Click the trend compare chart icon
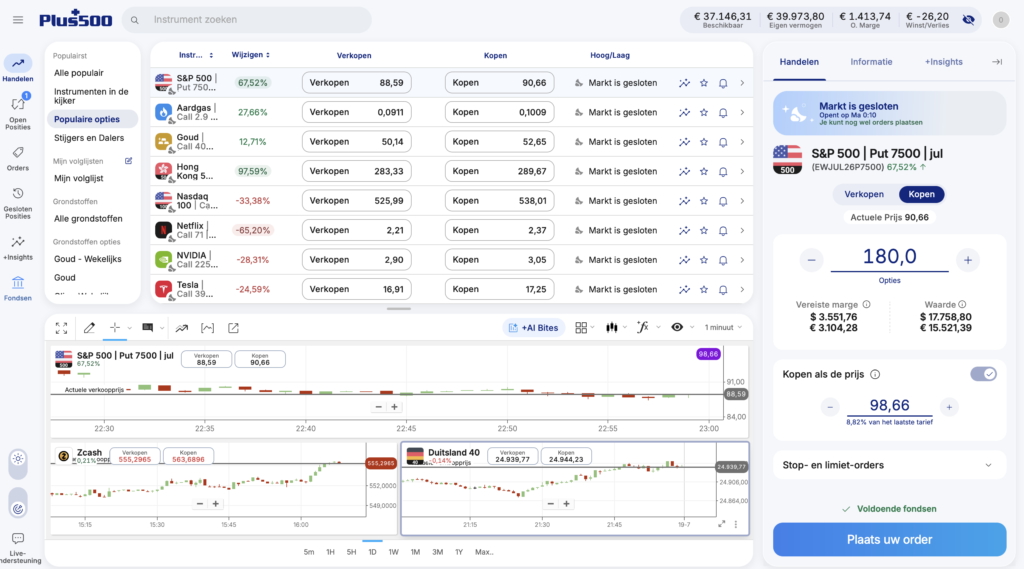 click(x=182, y=328)
